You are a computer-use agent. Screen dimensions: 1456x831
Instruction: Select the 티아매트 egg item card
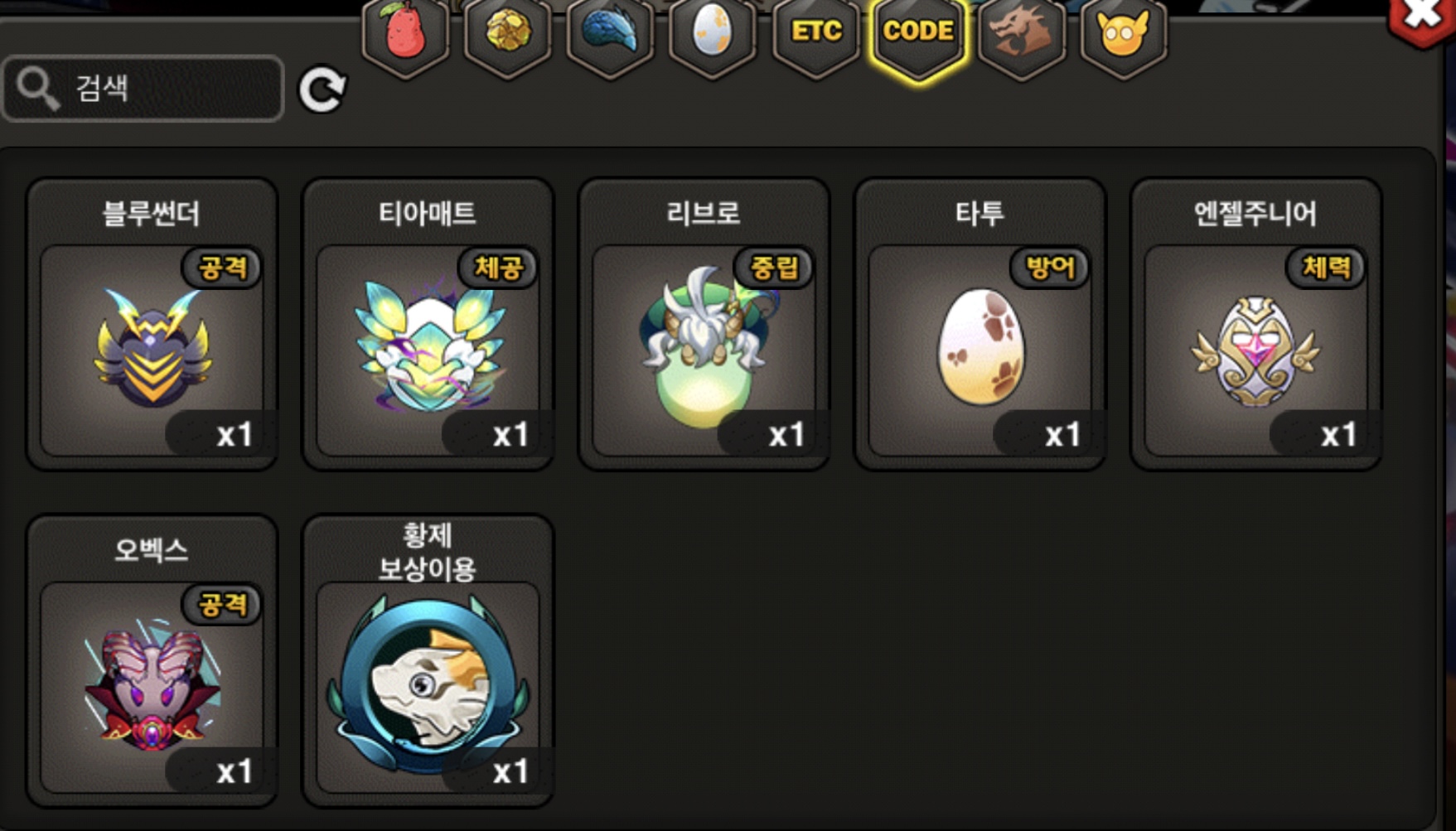(428, 324)
